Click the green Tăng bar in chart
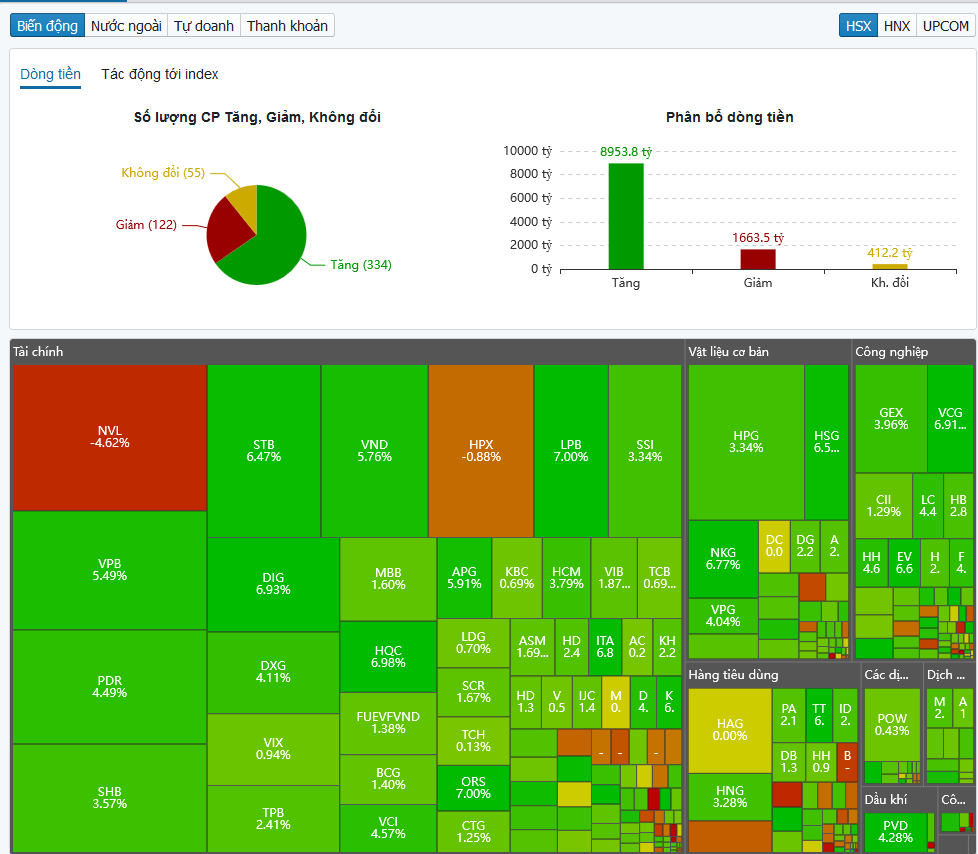Image resolution: width=978 pixels, height=854 pixels. click(x=626, y=216)
